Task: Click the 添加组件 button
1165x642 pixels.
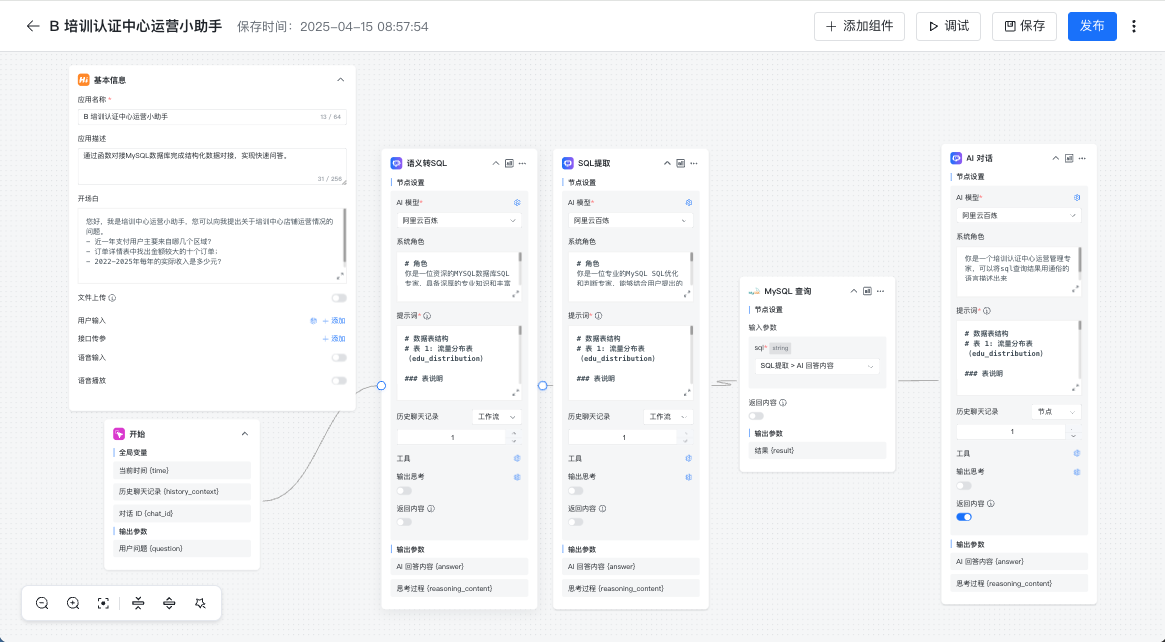Action: coord(859,26)
